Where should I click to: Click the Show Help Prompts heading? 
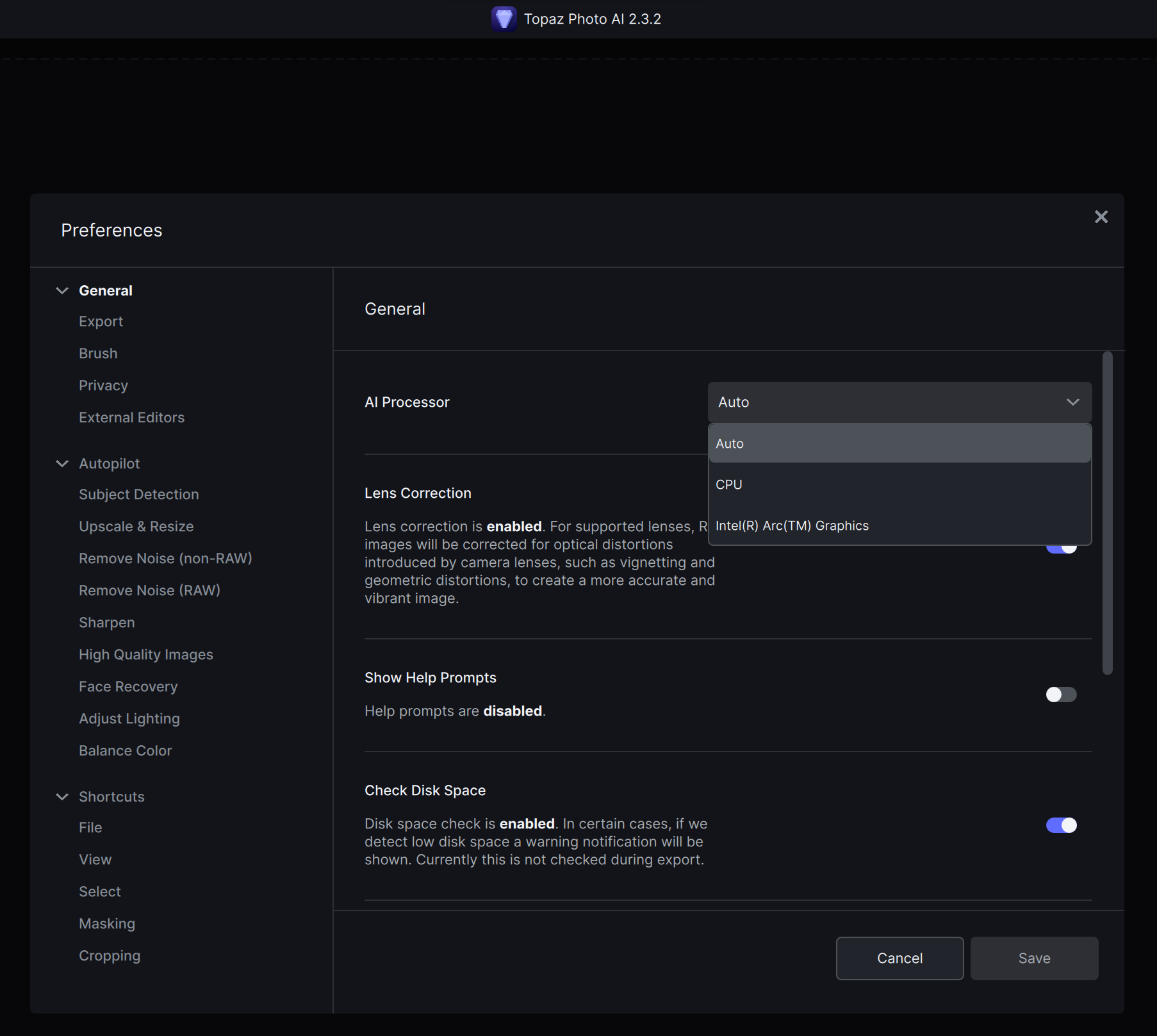click(431, 678)
